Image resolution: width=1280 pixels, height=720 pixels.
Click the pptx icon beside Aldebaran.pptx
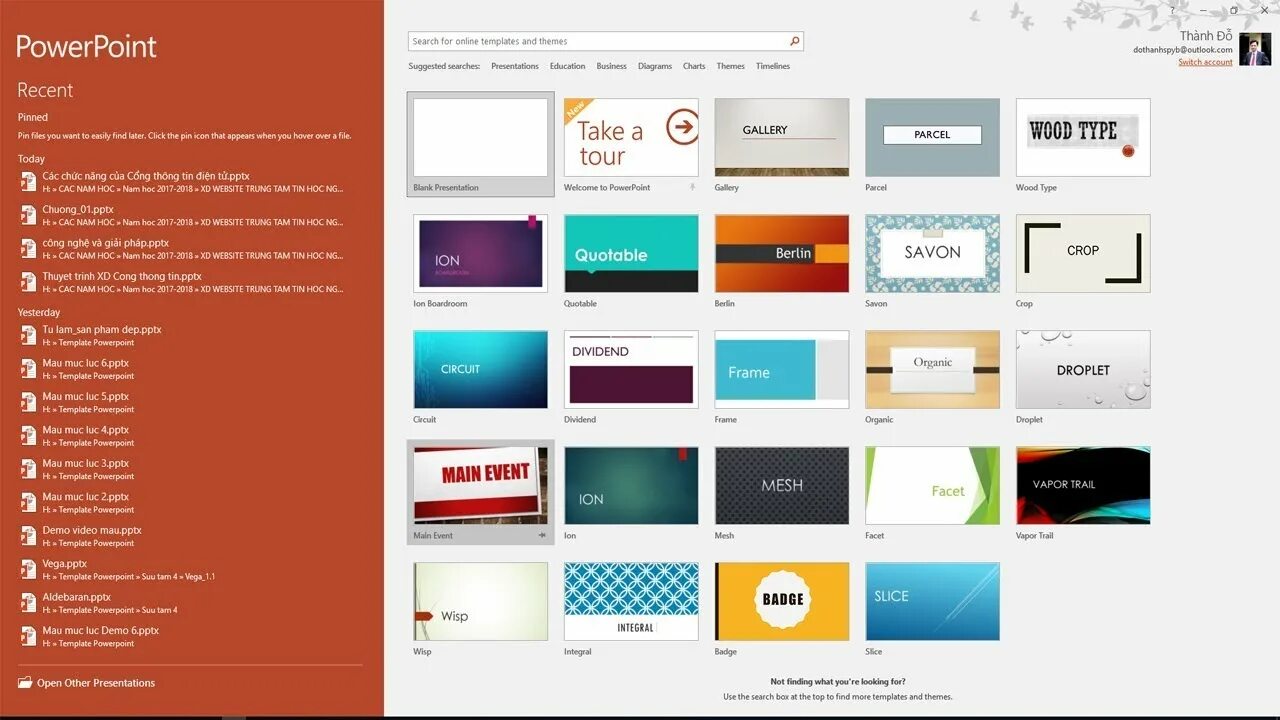coord(28,603)
